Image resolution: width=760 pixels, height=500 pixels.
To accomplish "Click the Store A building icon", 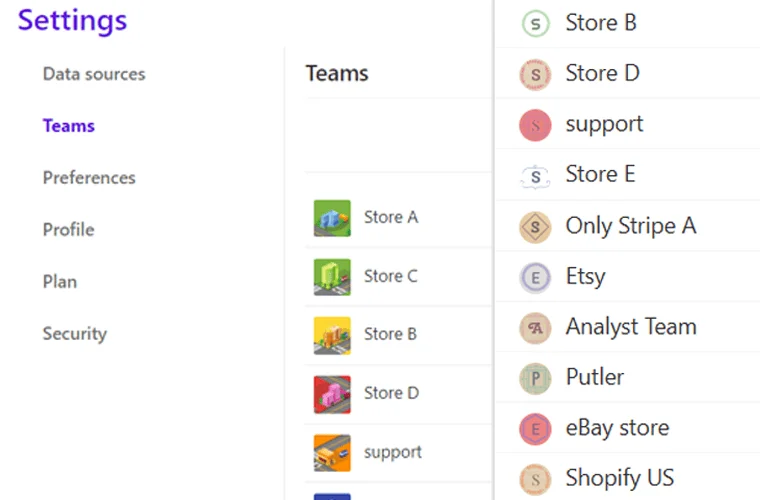I will coord(332,218).
